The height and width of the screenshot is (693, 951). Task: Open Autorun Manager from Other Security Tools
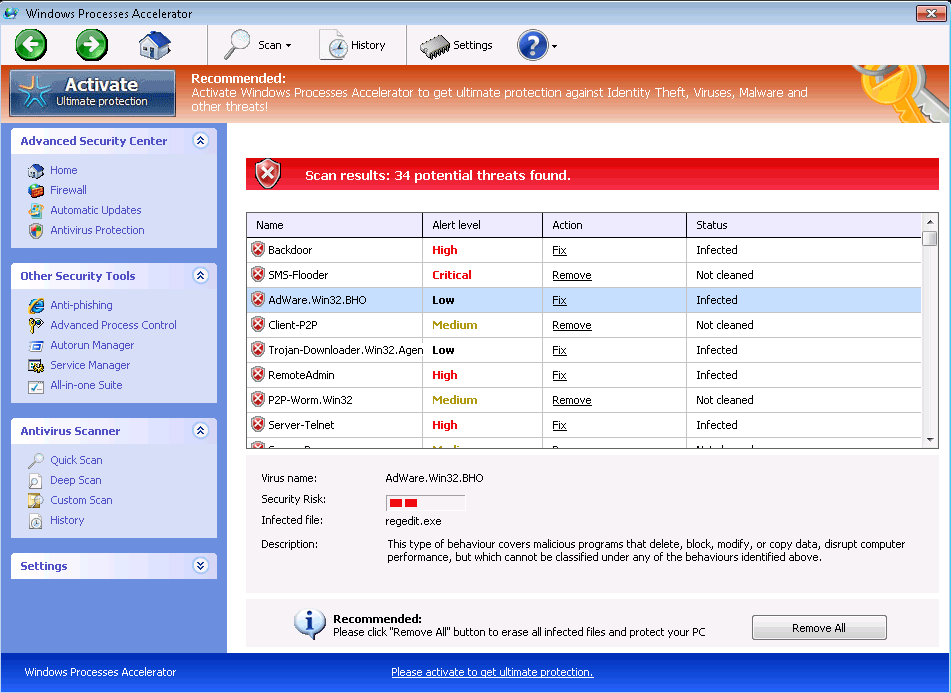[92, 345]
